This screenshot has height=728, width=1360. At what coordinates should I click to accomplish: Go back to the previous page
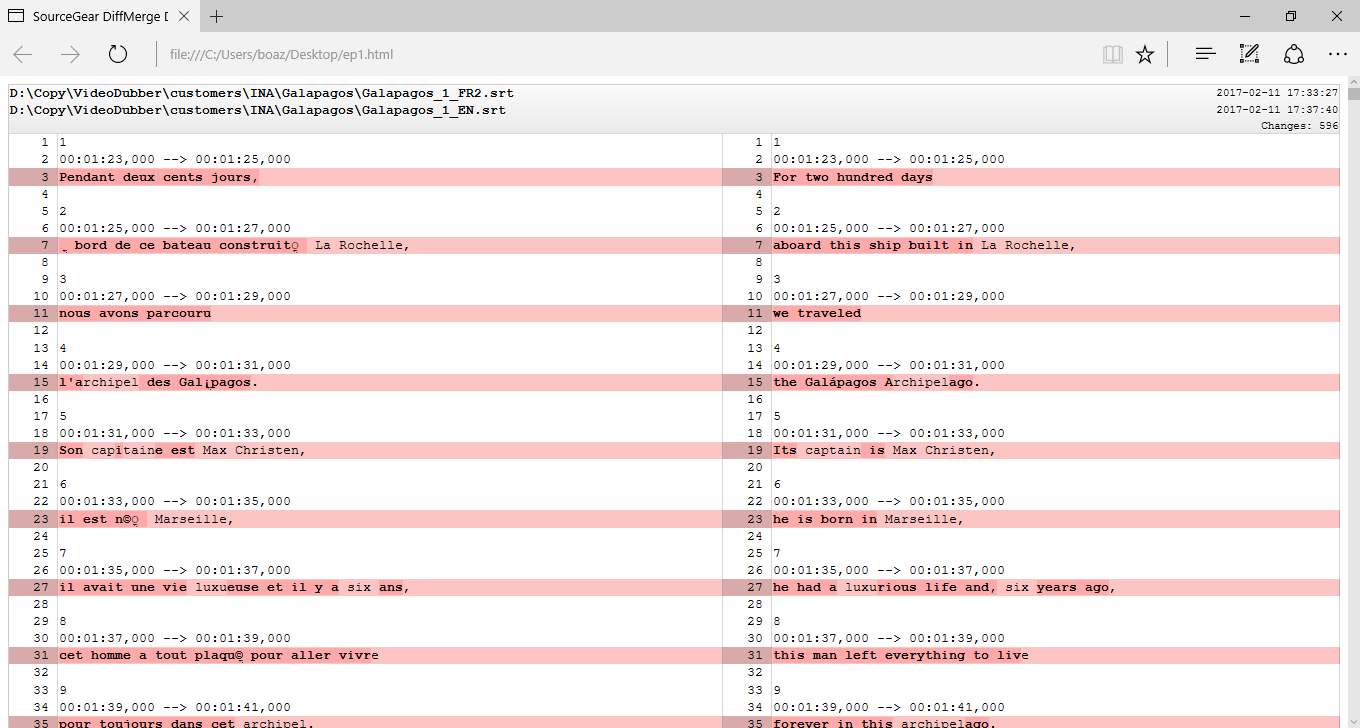[x=23, y=54]
